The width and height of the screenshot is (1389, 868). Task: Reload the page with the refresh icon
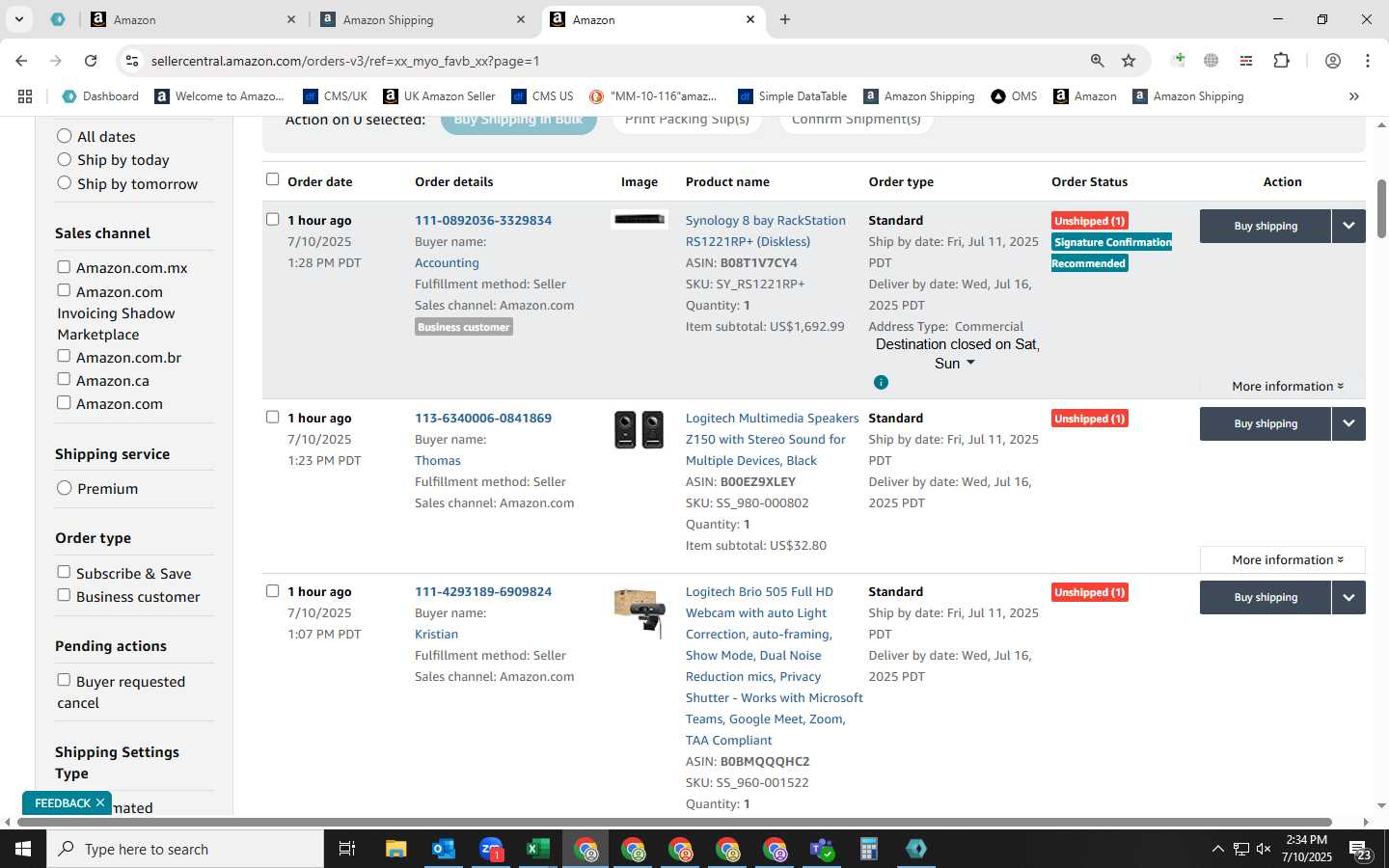pos(91,61)
